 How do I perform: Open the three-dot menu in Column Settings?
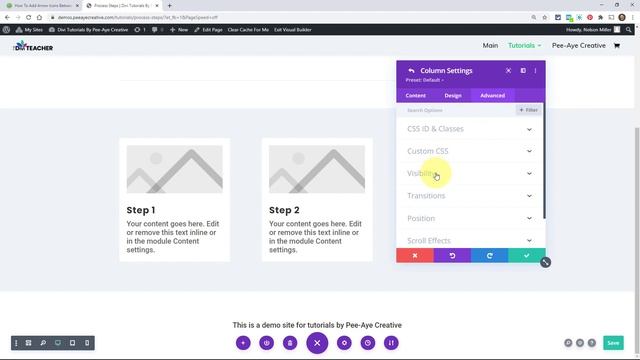(535, 71)
